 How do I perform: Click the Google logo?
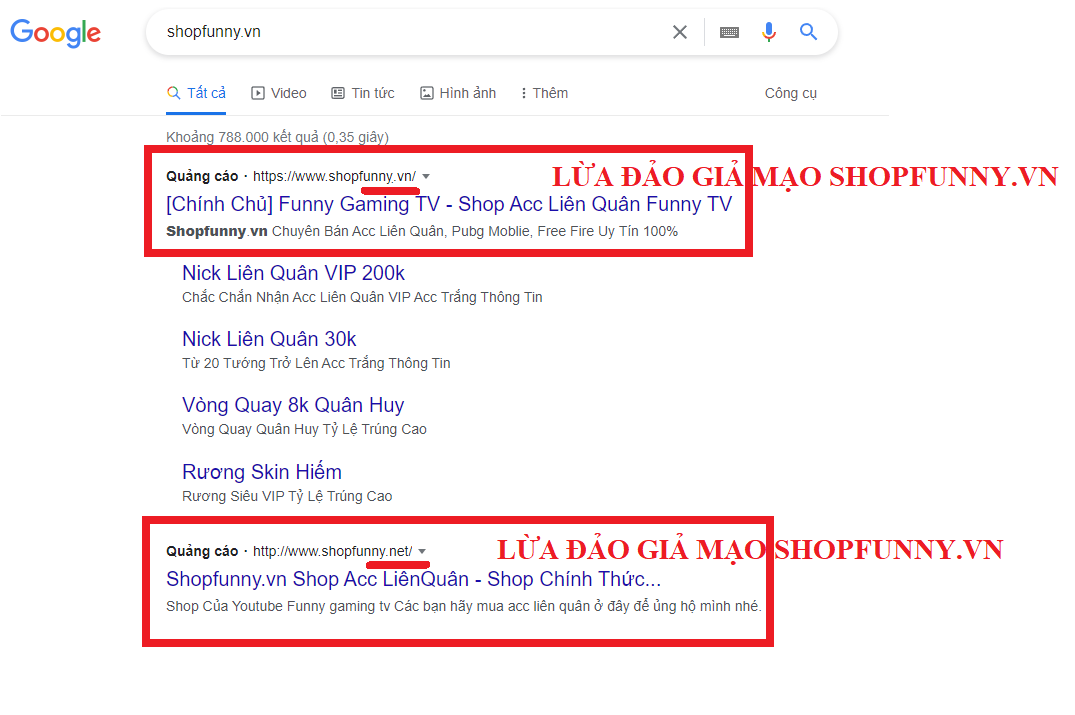pos(56,32)
